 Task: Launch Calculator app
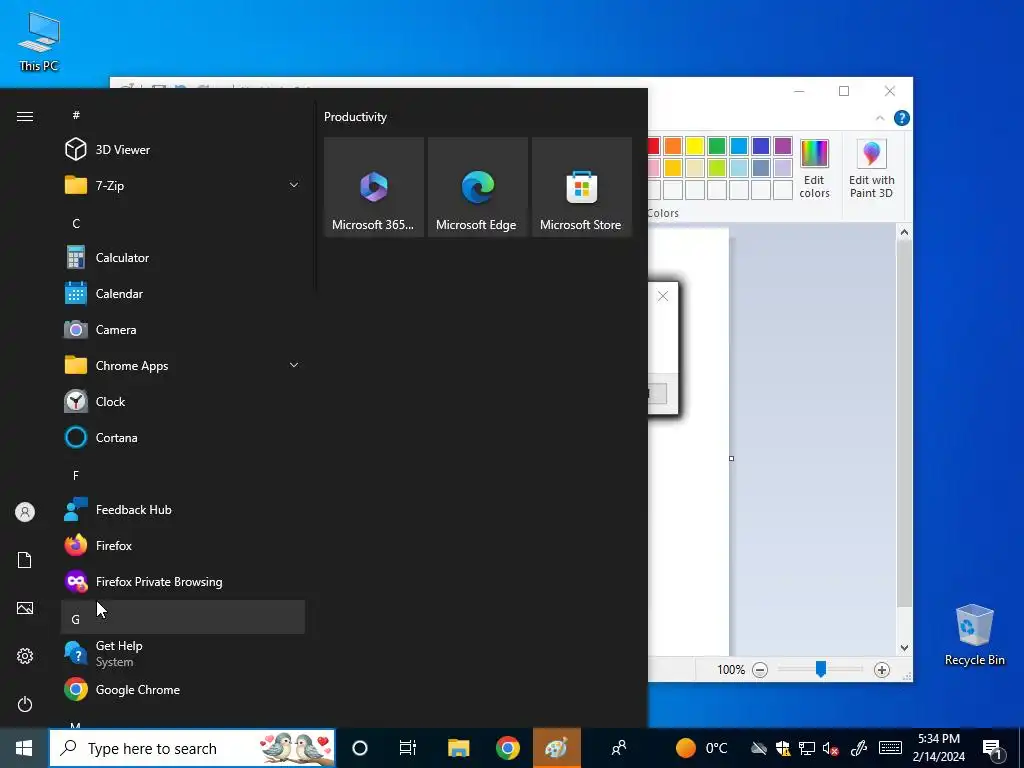tap(183, 257)
